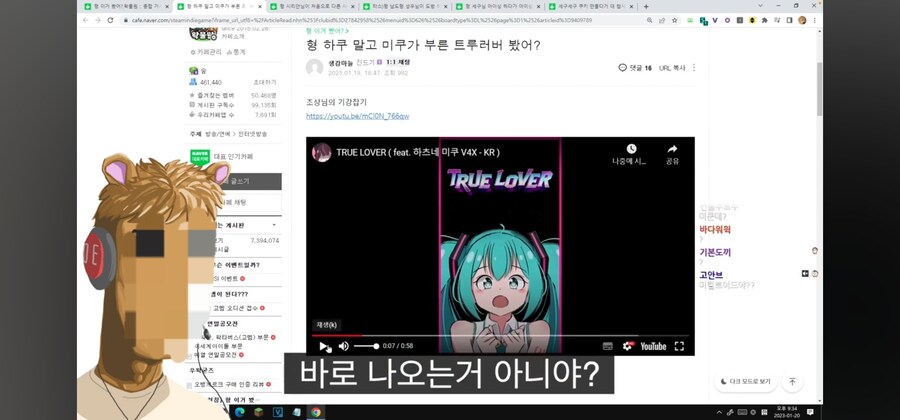The image size is (900, 420).
Task: Start a 1:1 채팅 with the author
Action: click(x=398, y=62)
